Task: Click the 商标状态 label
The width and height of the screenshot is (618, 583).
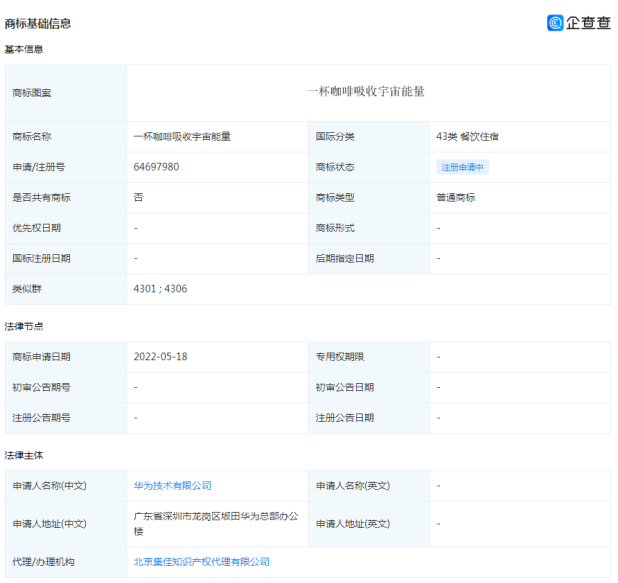Action: (335, 167)
